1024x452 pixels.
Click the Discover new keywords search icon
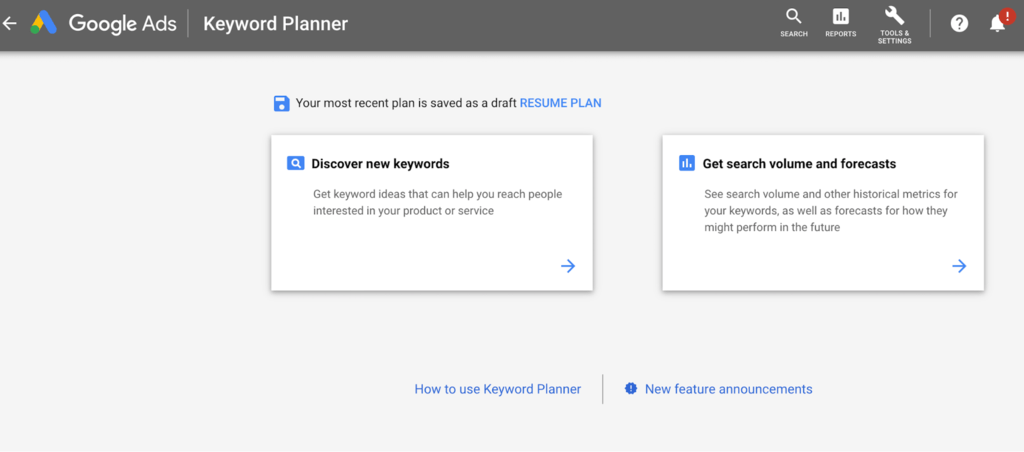point(296,163)
